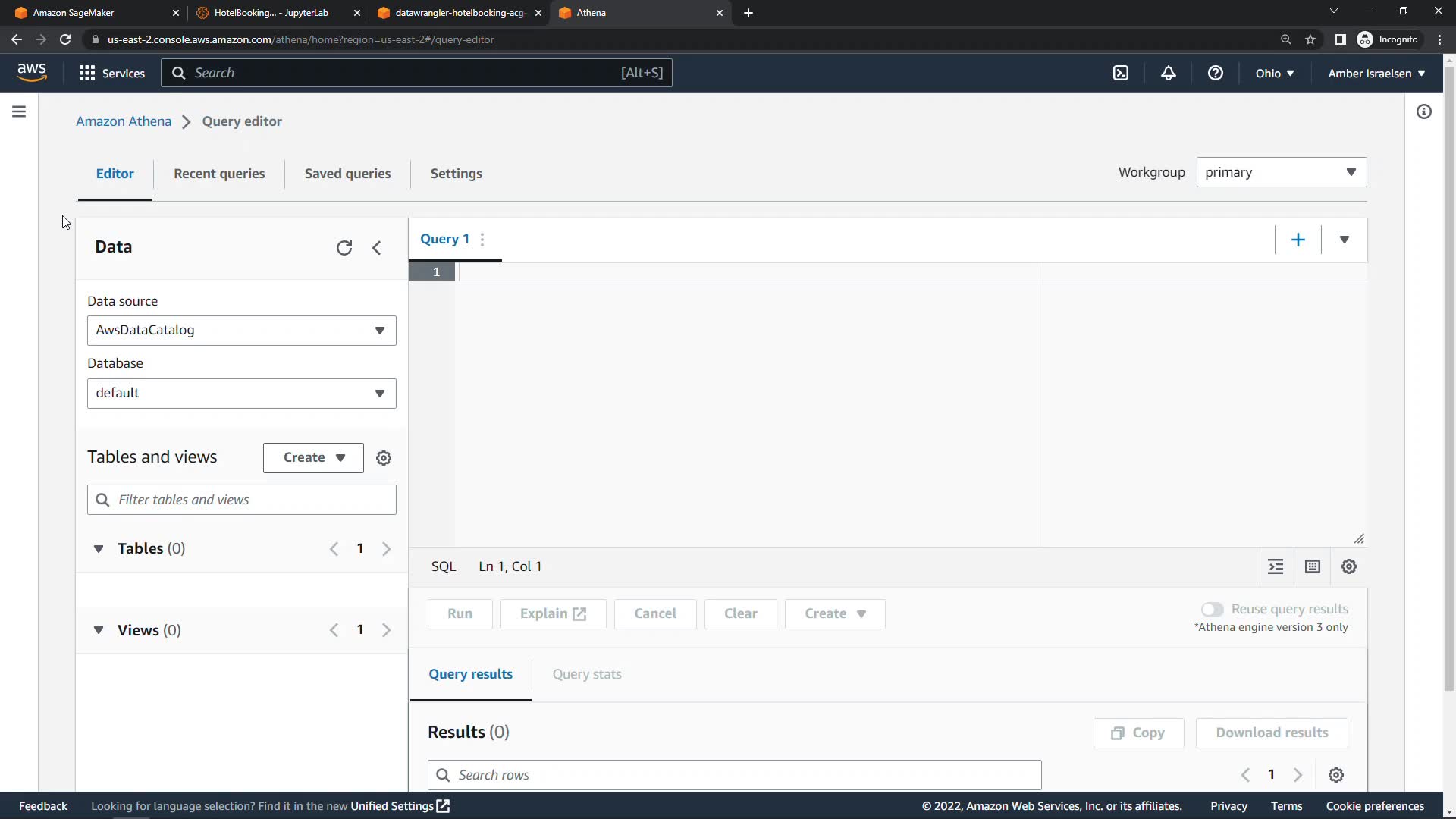Open Tables and views settings gear
The height and width of the screenshot is (819, 1456).
pyautogui.click(x=384, y=458)
